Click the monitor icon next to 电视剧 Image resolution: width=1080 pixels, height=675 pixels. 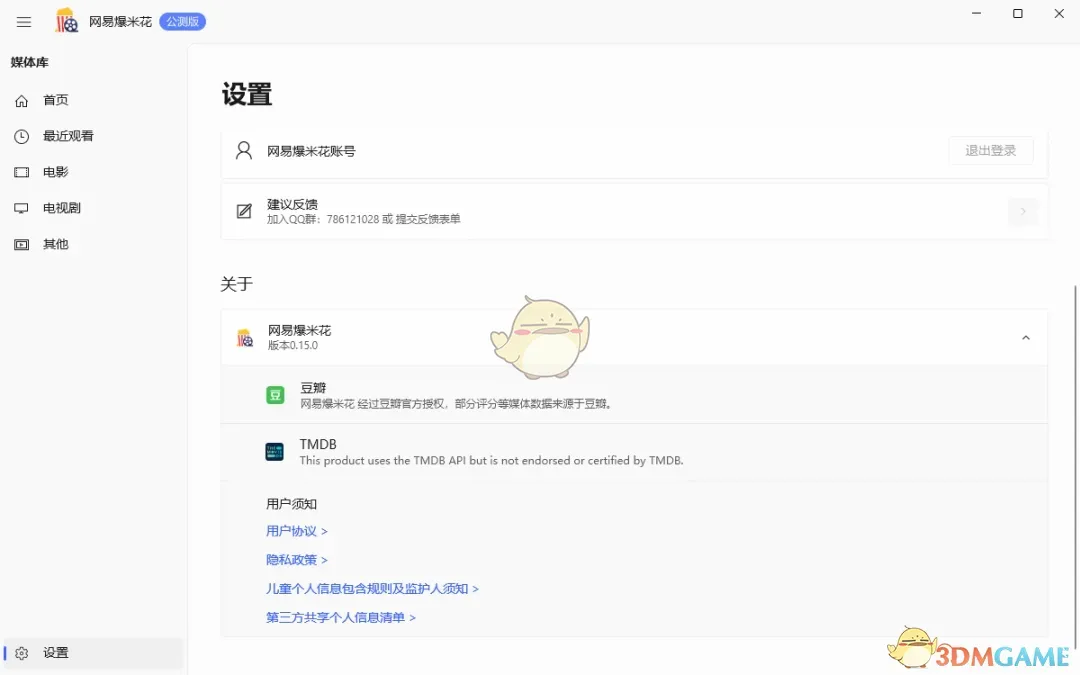(22, 208)
